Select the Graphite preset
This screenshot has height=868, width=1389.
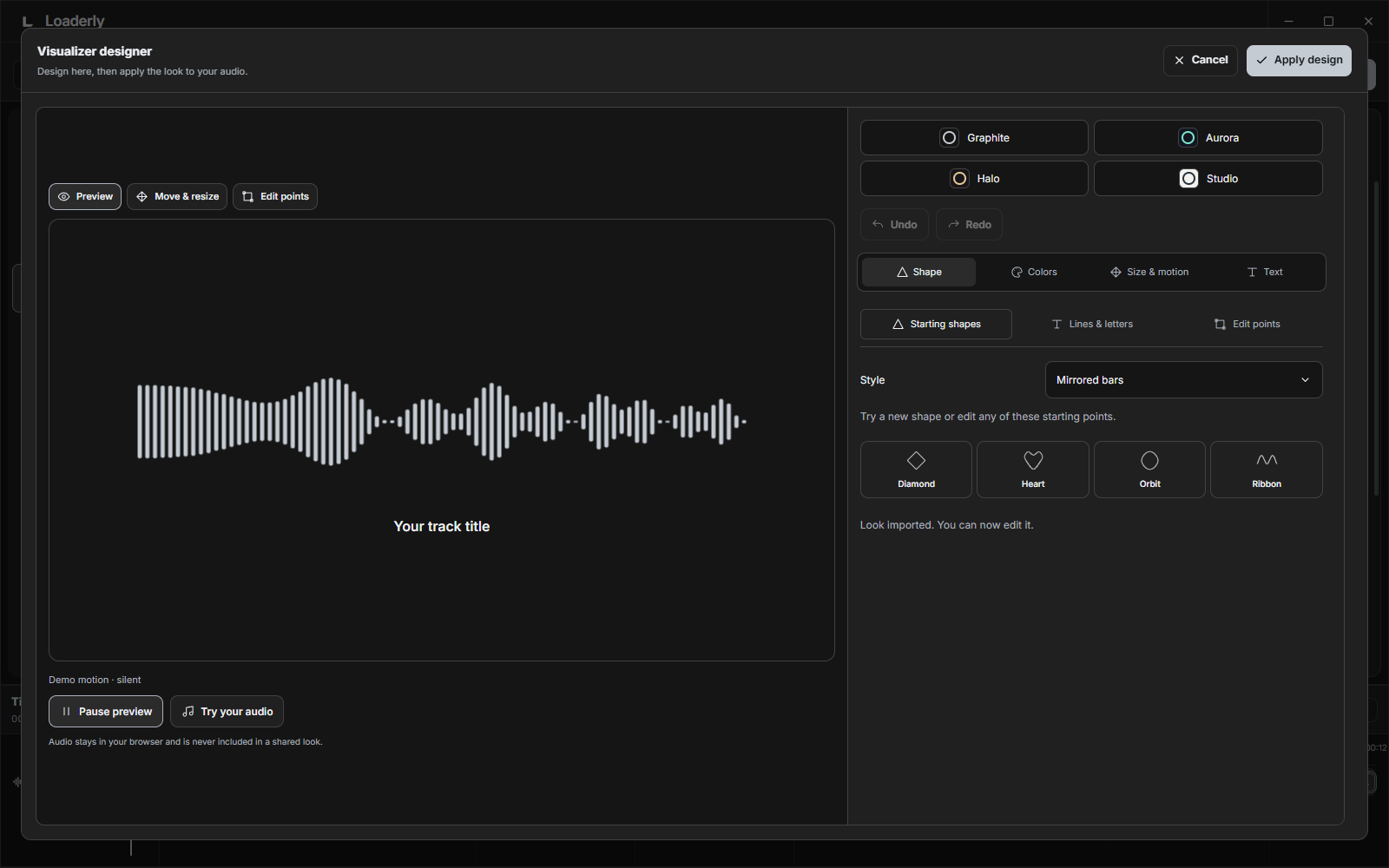pyautogui.click(x=974, y=138)
